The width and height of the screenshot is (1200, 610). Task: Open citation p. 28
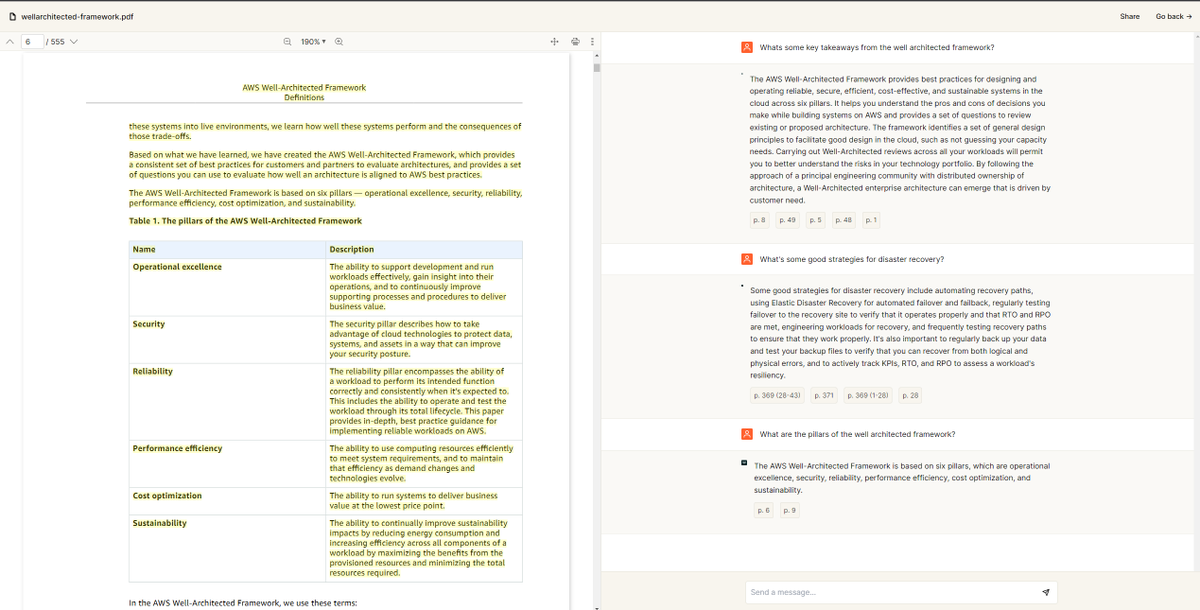click(x=910, y=396)
